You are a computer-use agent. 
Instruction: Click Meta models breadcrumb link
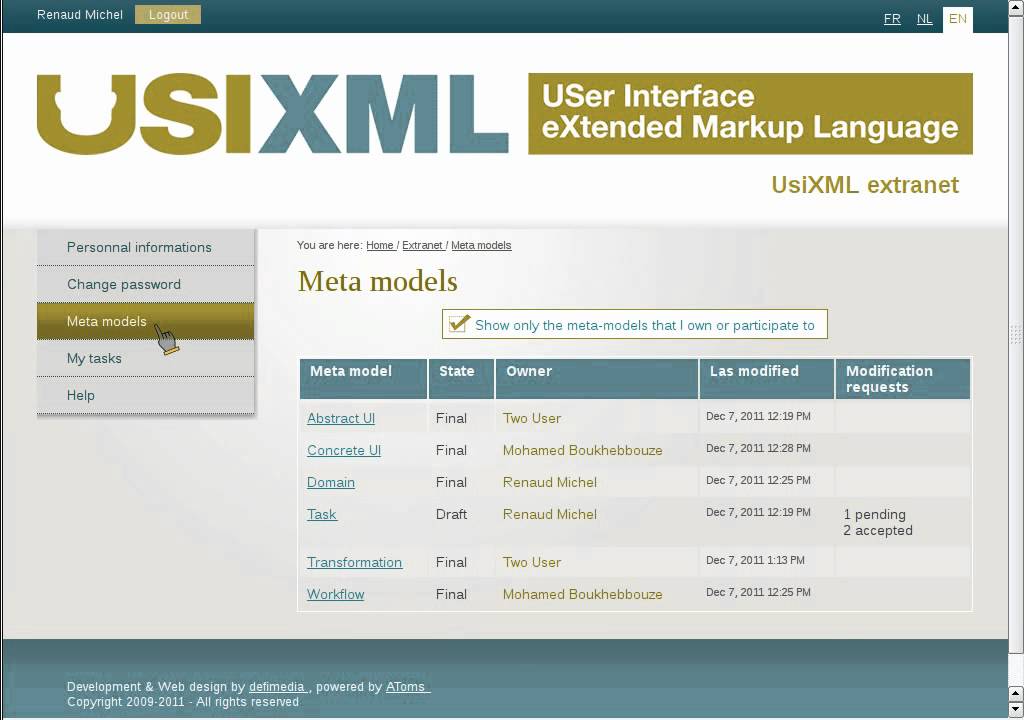[481, 245]
